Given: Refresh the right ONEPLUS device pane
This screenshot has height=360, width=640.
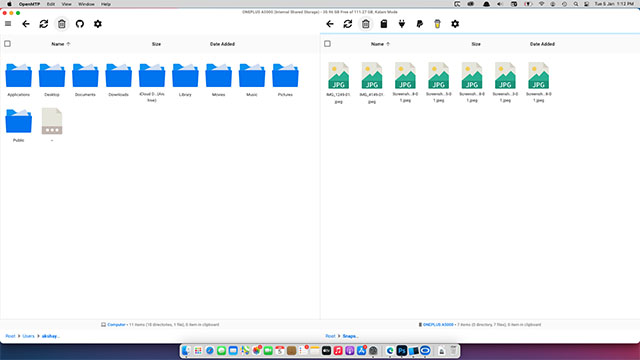Looking at the screenshot, I should [348, 24].
